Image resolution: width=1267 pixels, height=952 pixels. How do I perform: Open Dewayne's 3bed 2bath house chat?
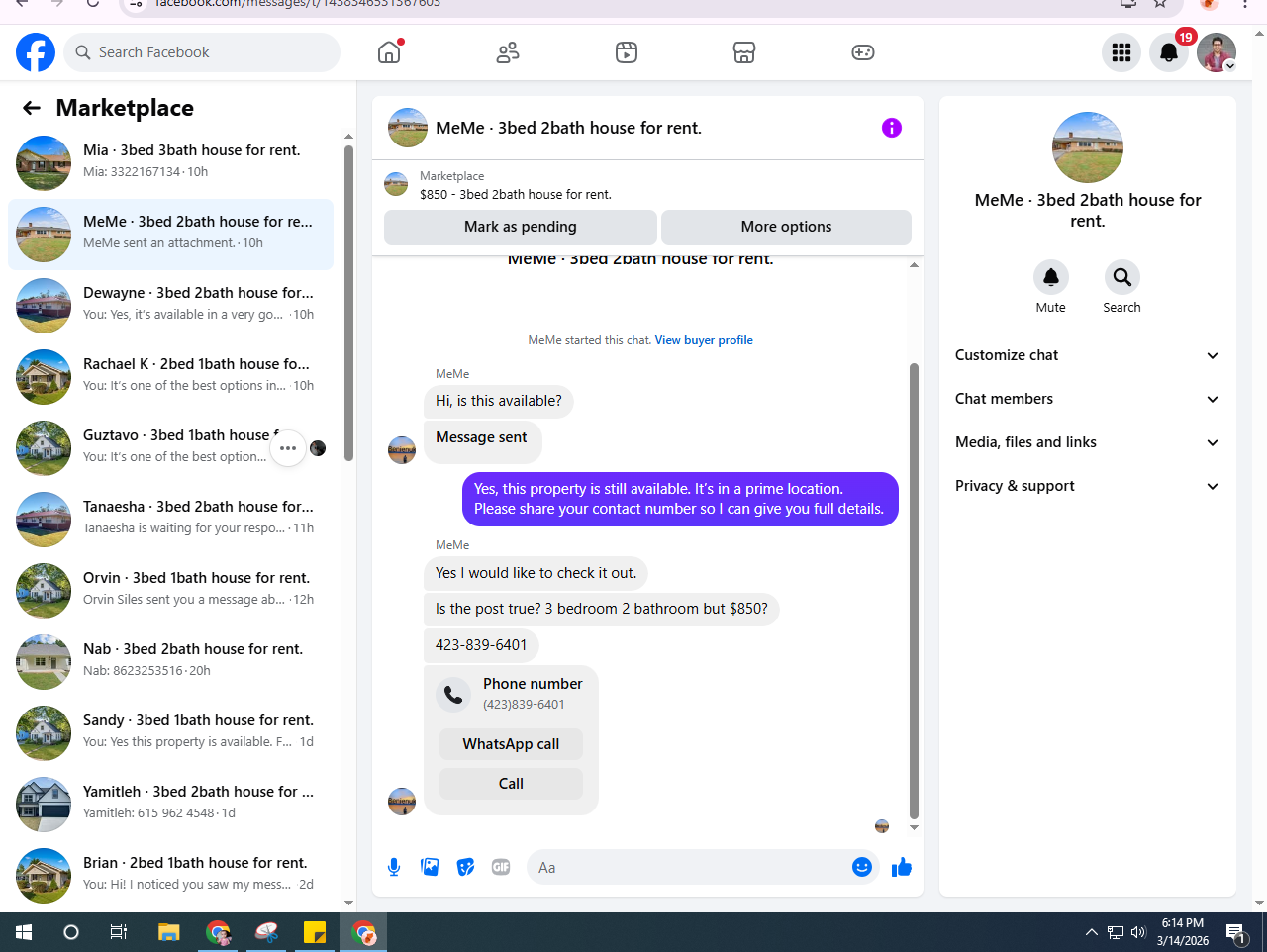coord(170,306)
